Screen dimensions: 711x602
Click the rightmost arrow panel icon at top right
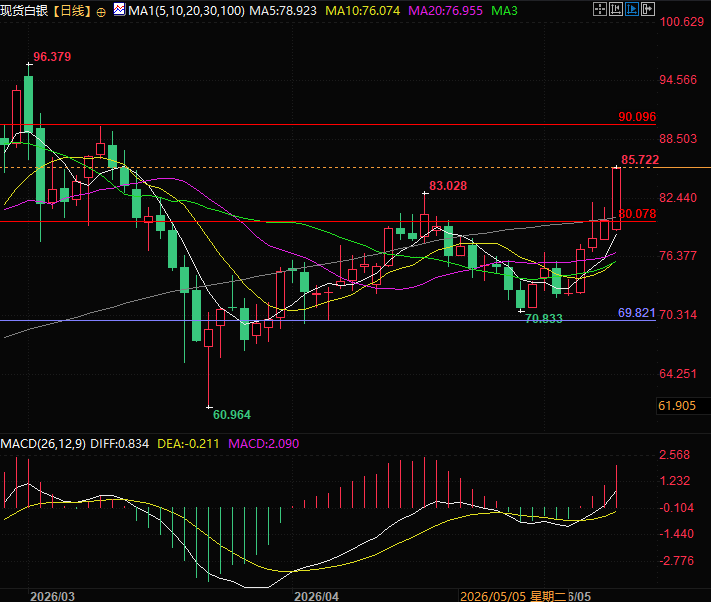(x=648, y=9)
